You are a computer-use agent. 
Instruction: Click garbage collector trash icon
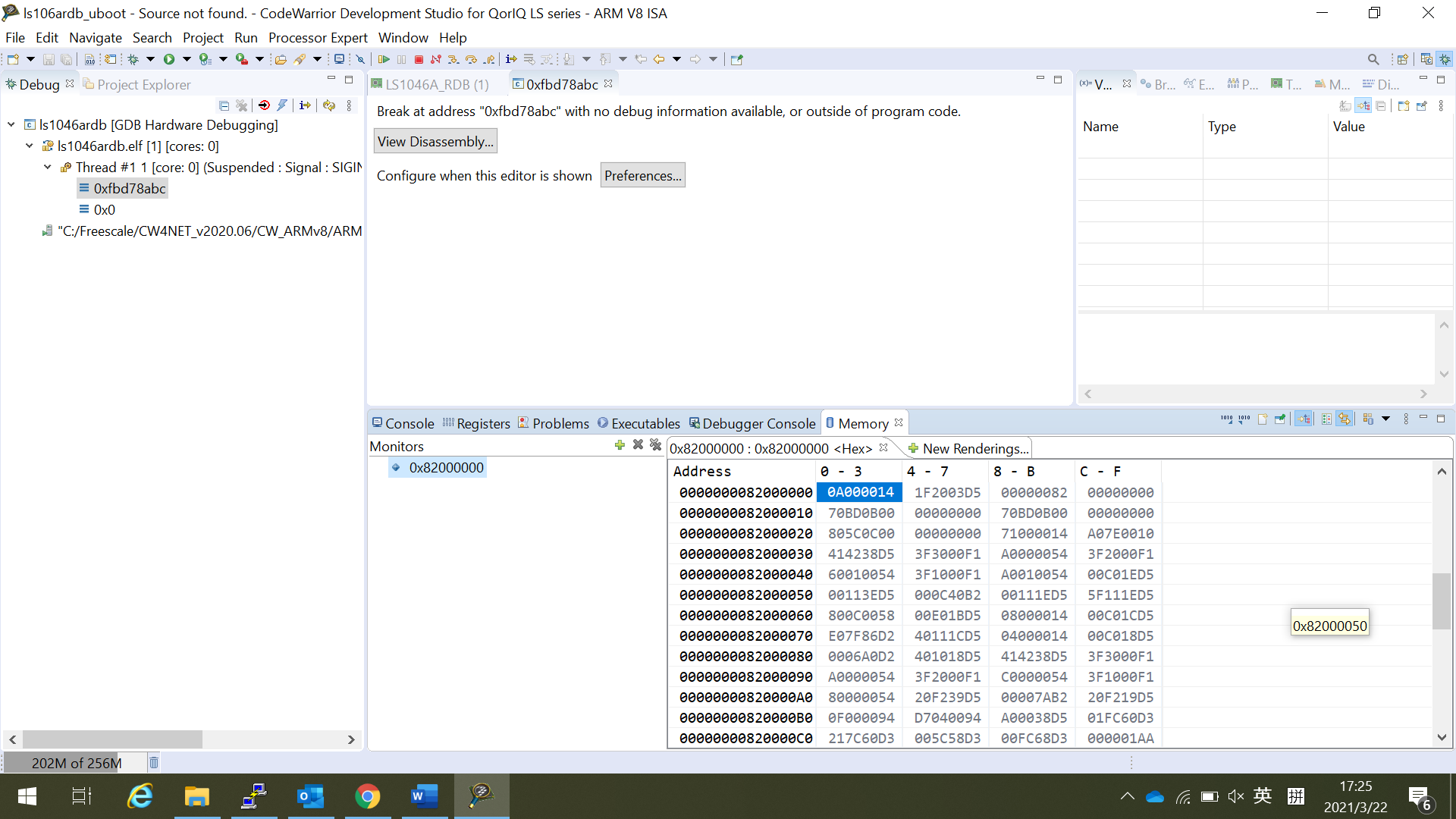154,762
